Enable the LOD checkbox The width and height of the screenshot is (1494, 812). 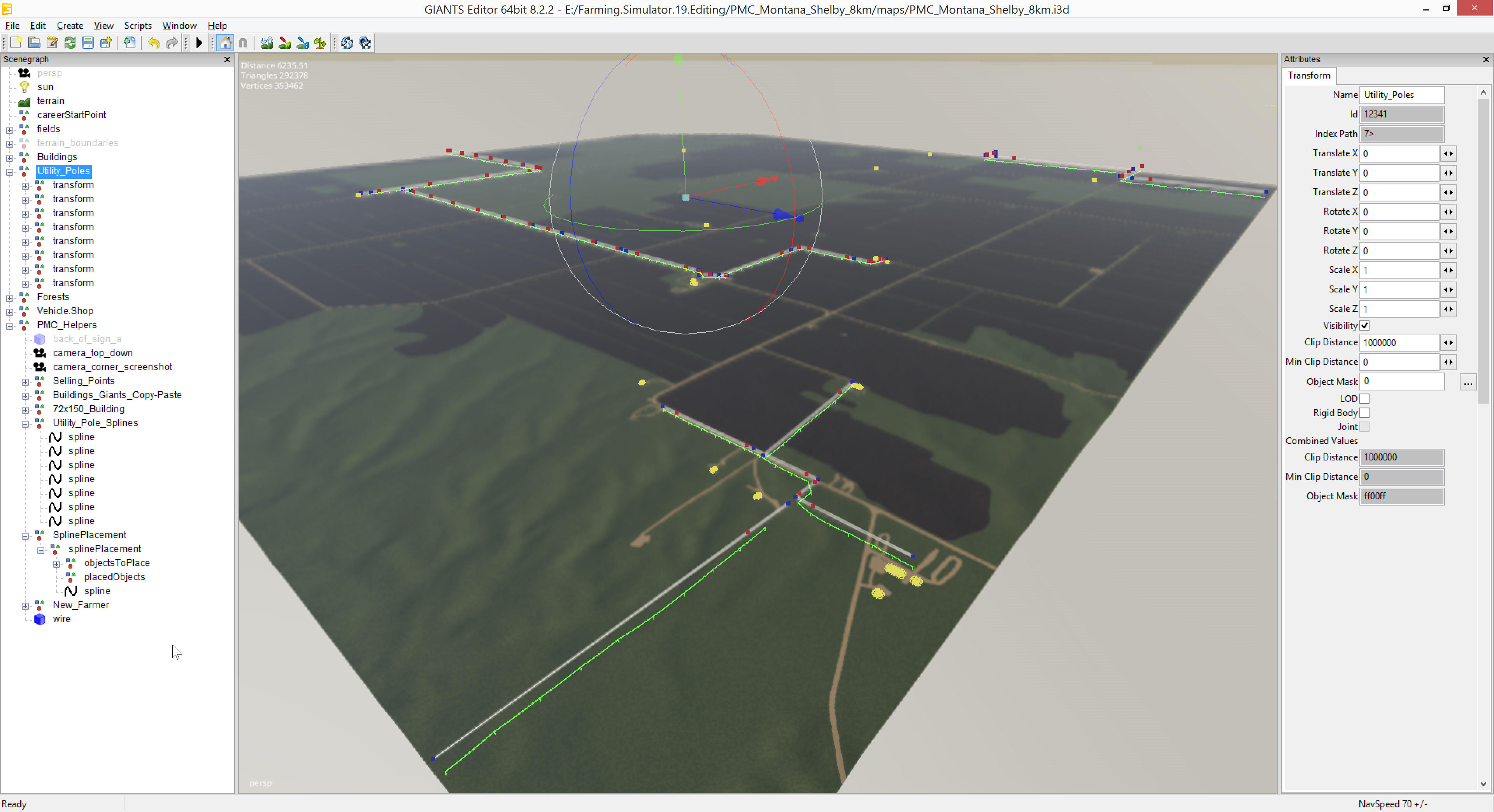[x=1365, y=399]
